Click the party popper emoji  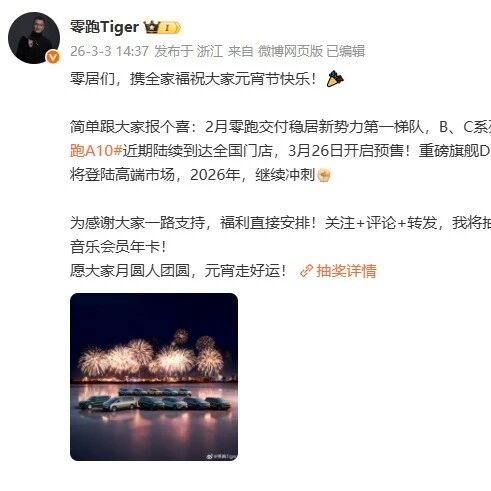pyautogui.click(x=335, y=79)
